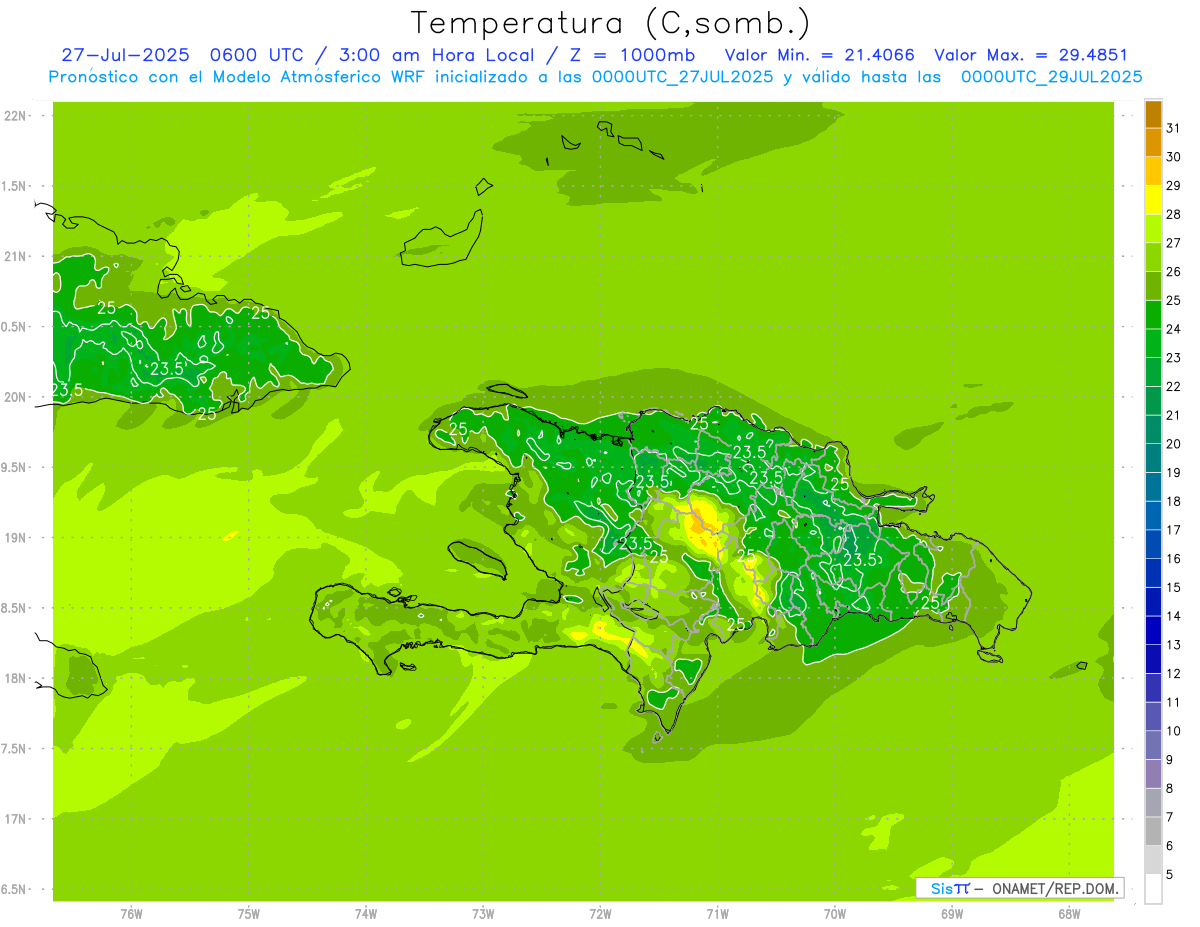The image size is (1200, 927).
Task: Click the legend value "24"
Action: pyautogui.click(x=1174, y=329)
